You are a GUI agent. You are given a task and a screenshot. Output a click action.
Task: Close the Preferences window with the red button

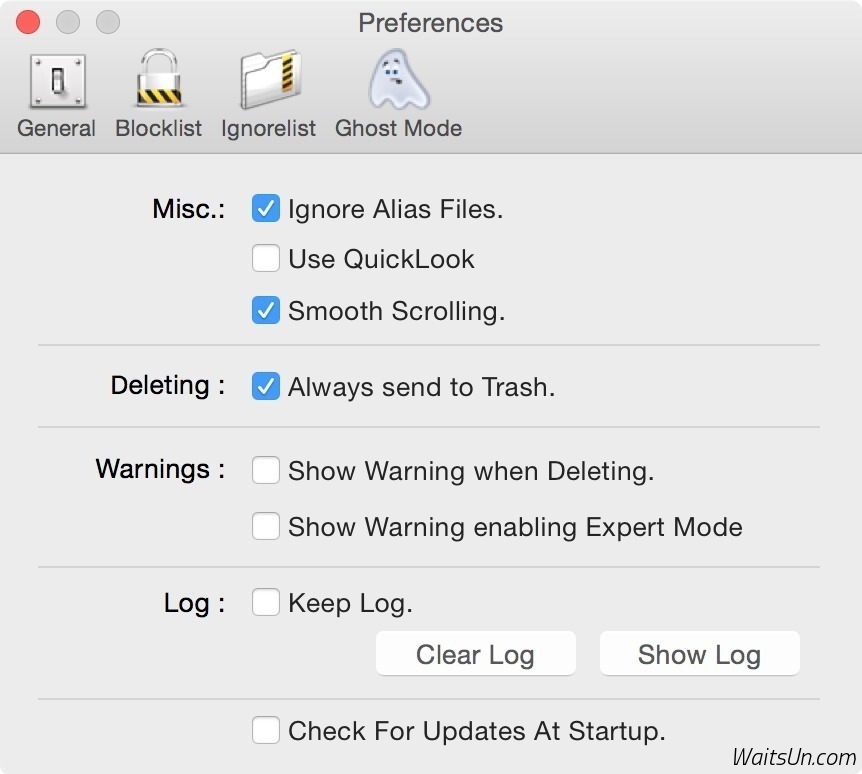point(28,22)
